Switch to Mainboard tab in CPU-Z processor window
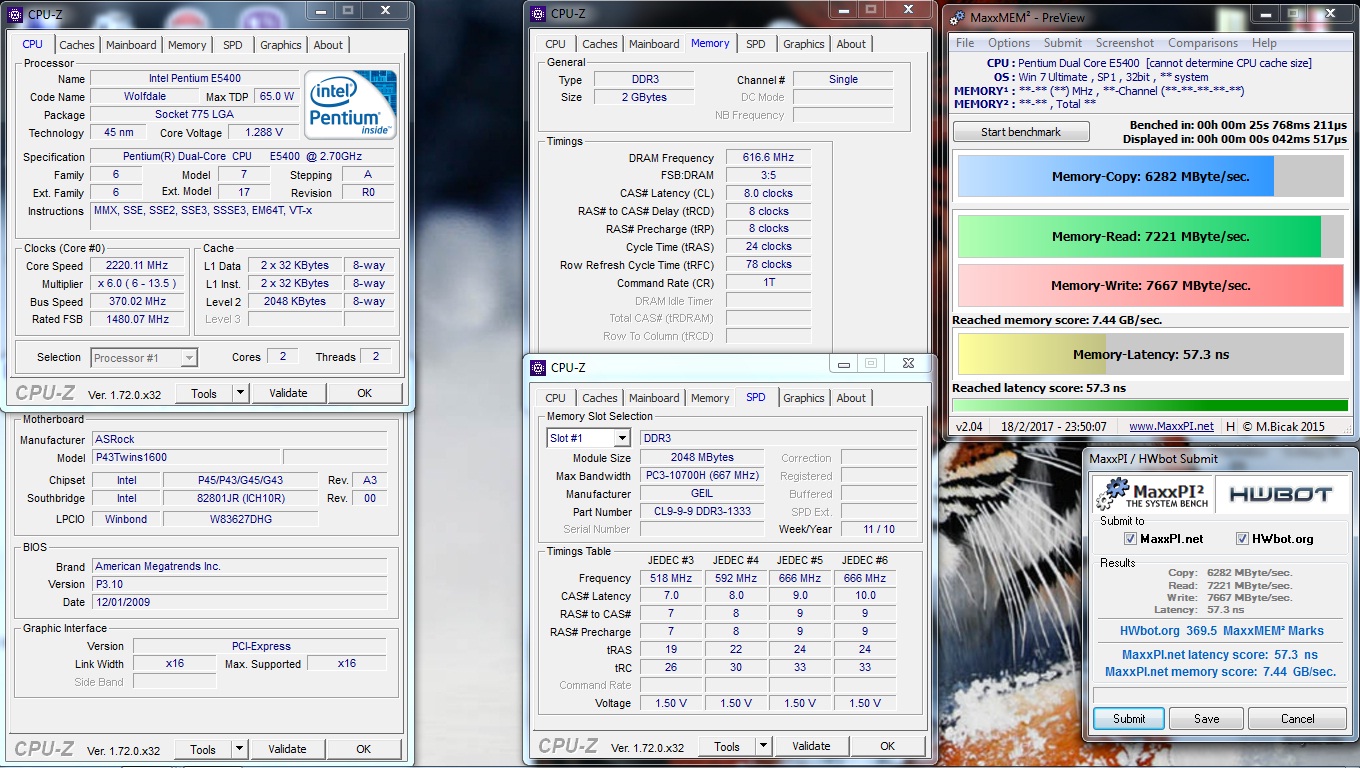Viewport: 1360px width, 768px height. coord(131,45)
